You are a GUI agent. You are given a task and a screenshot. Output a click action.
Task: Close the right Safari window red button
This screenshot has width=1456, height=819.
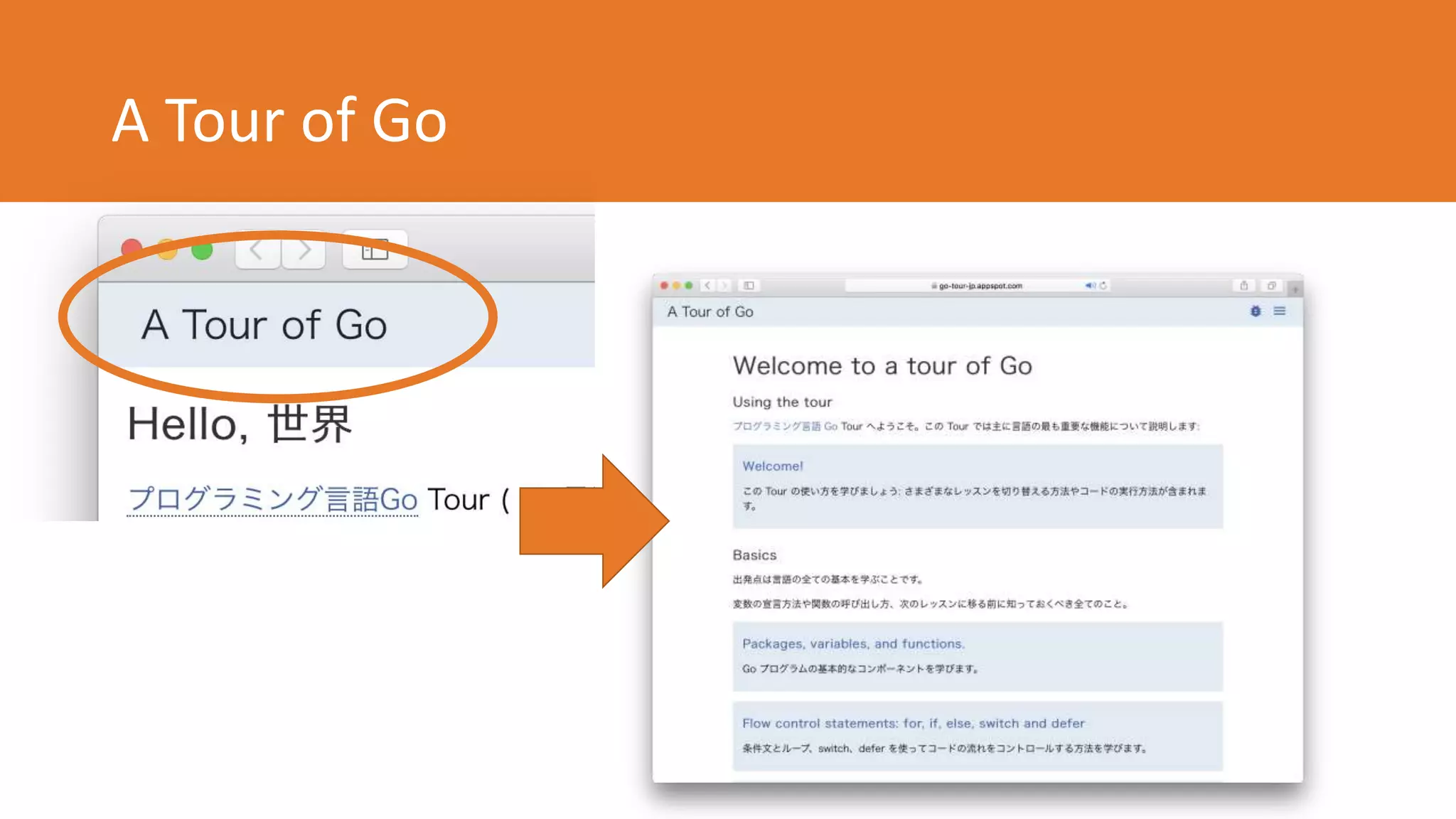coord(664,286)
